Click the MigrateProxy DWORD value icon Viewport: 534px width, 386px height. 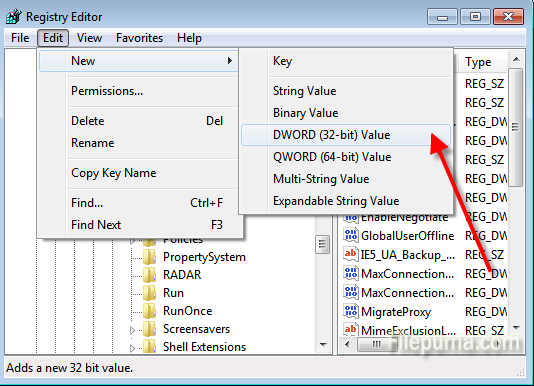coord(351,311)
